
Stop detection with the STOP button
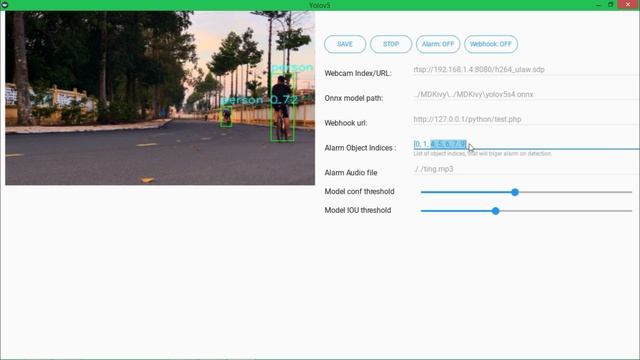pos(391,44)
